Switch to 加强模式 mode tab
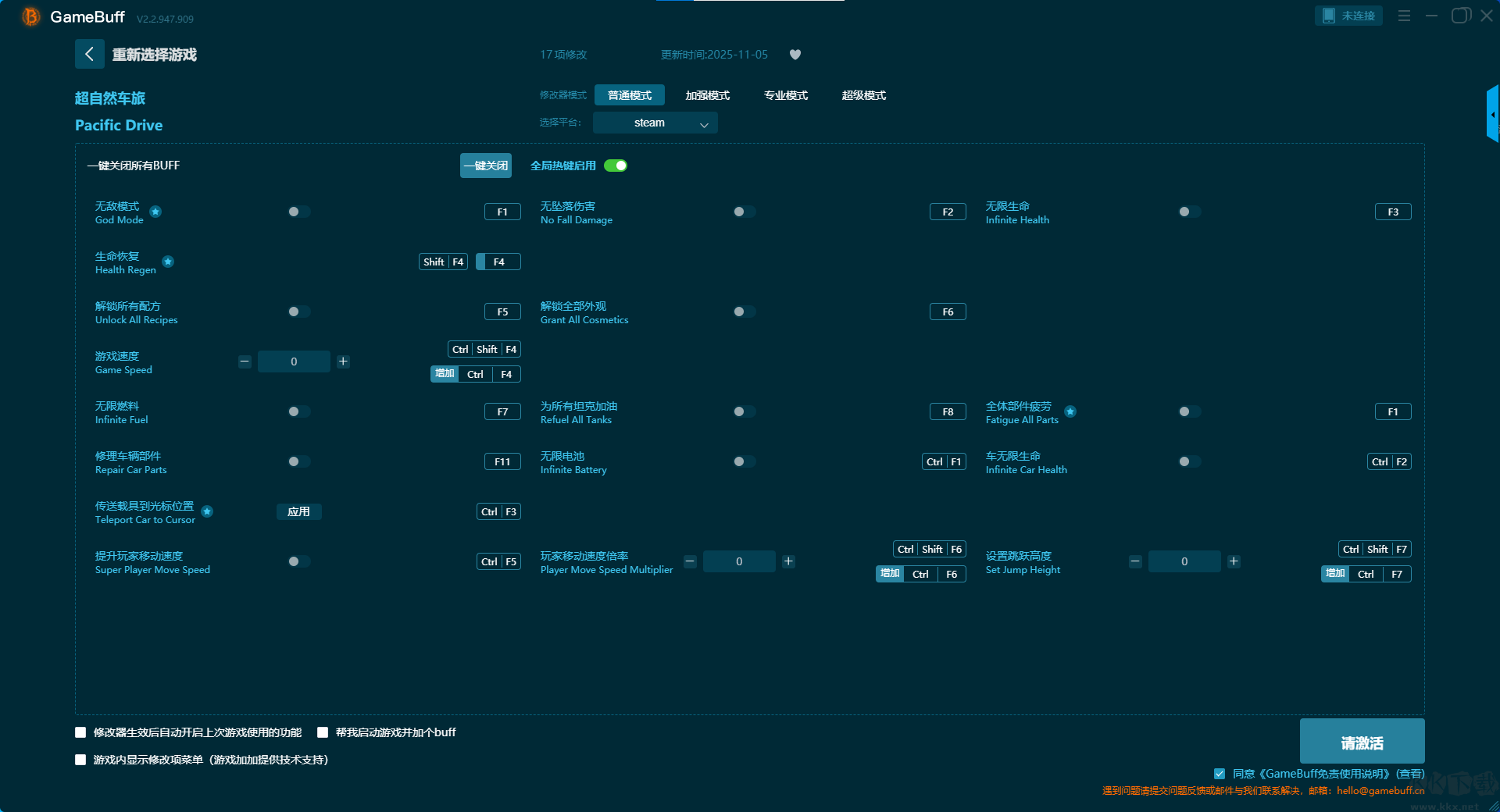Image resolution: width=1500 pixels, height=812 pixels. 708,95
